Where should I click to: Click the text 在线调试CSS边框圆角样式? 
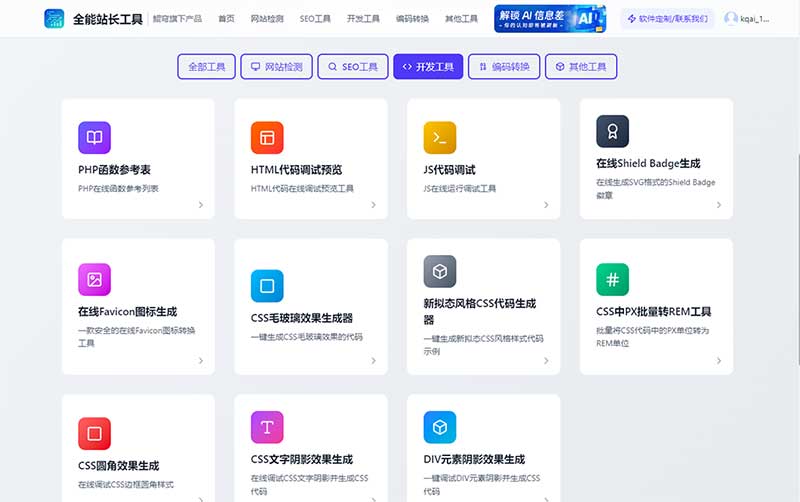click(126, 485)
